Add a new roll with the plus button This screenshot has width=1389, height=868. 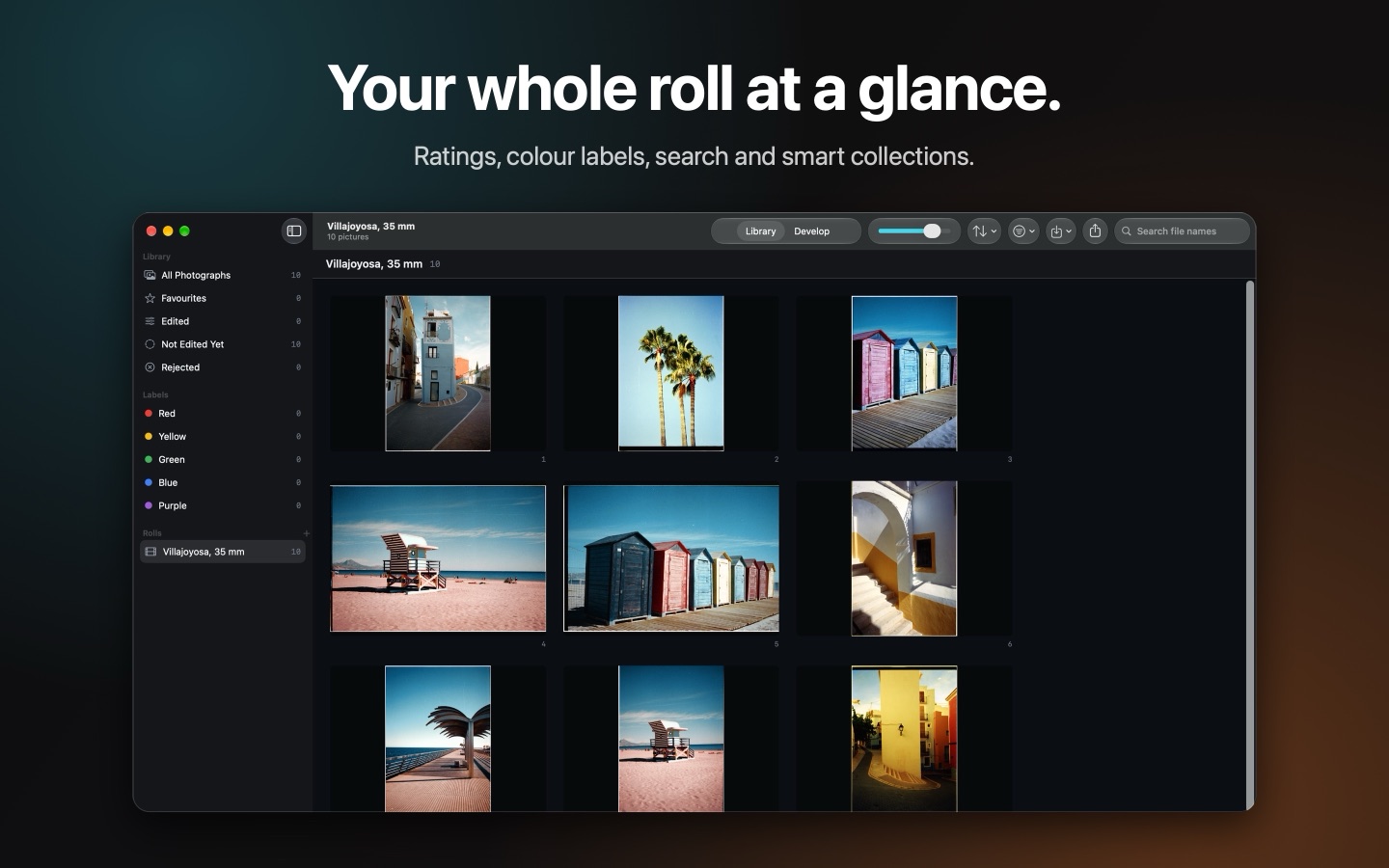pyautogui.click(x=307, y=533)
